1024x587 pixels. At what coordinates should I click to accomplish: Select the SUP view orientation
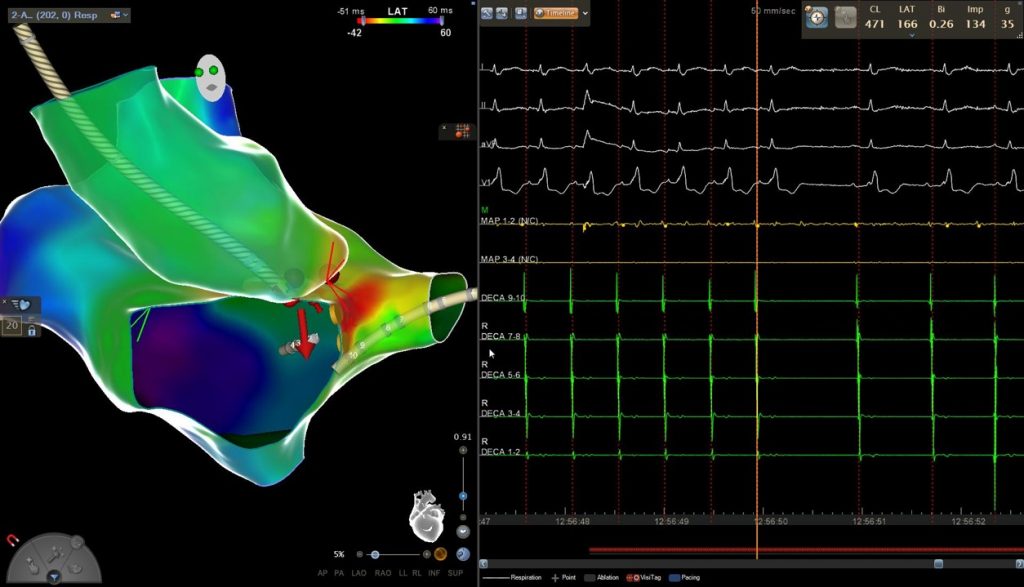(455, 573)
